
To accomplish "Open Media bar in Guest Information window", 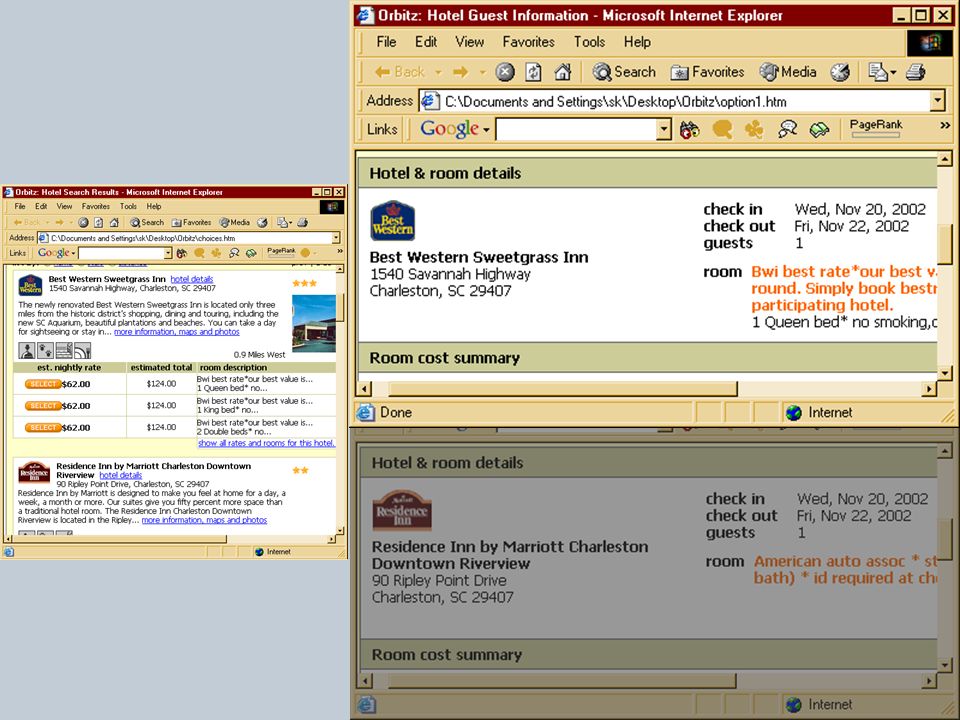I will coord(787,72).
